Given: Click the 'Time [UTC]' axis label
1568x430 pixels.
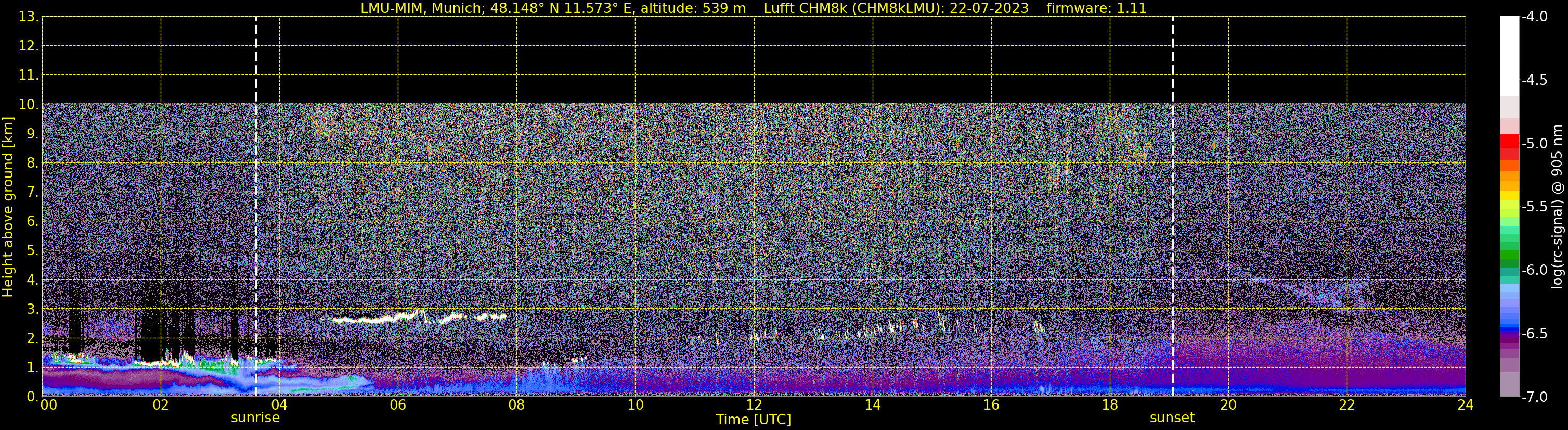Looking at the screenshot, I should (754, 420).
